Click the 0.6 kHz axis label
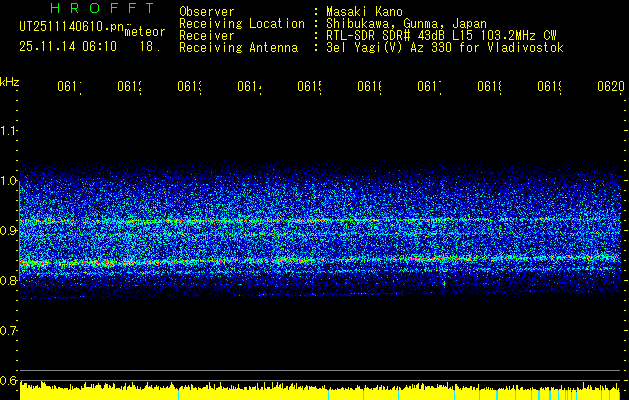This screenshot has height=400, width=629. (x=8, y=381)
